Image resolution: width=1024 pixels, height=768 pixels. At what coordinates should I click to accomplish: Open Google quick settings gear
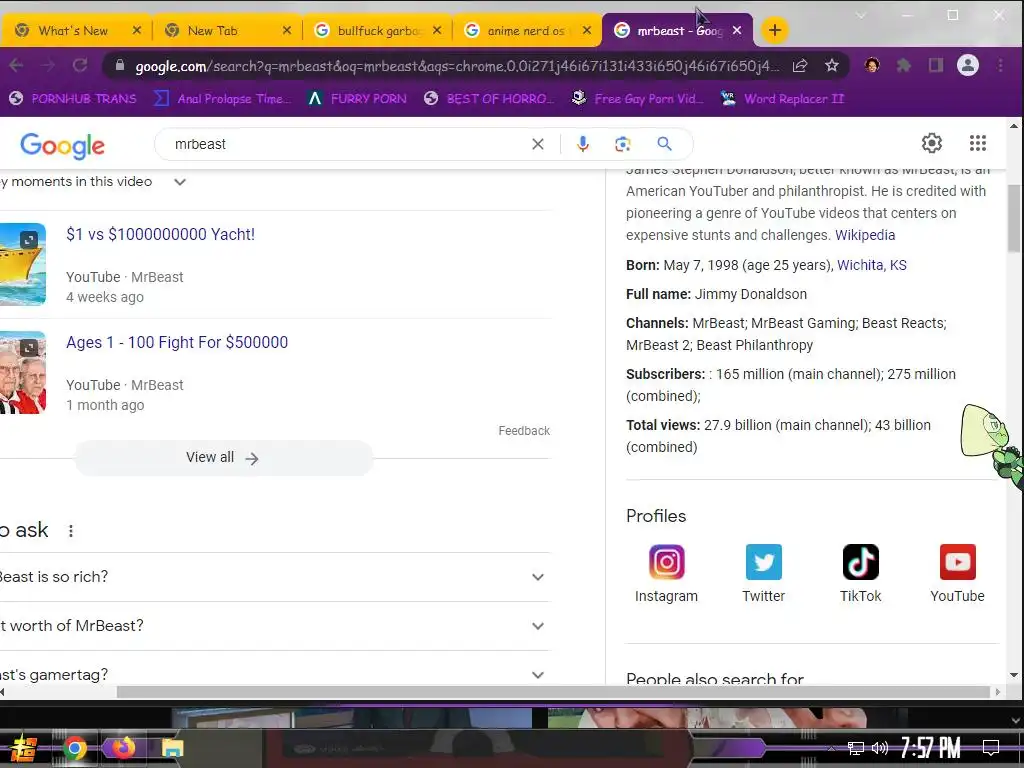click(x=931, y=143)
